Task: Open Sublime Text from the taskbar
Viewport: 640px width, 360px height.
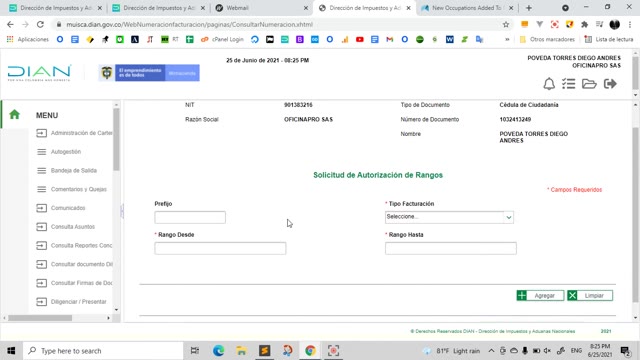Action: pyautogui.click(x=264, y=351)
